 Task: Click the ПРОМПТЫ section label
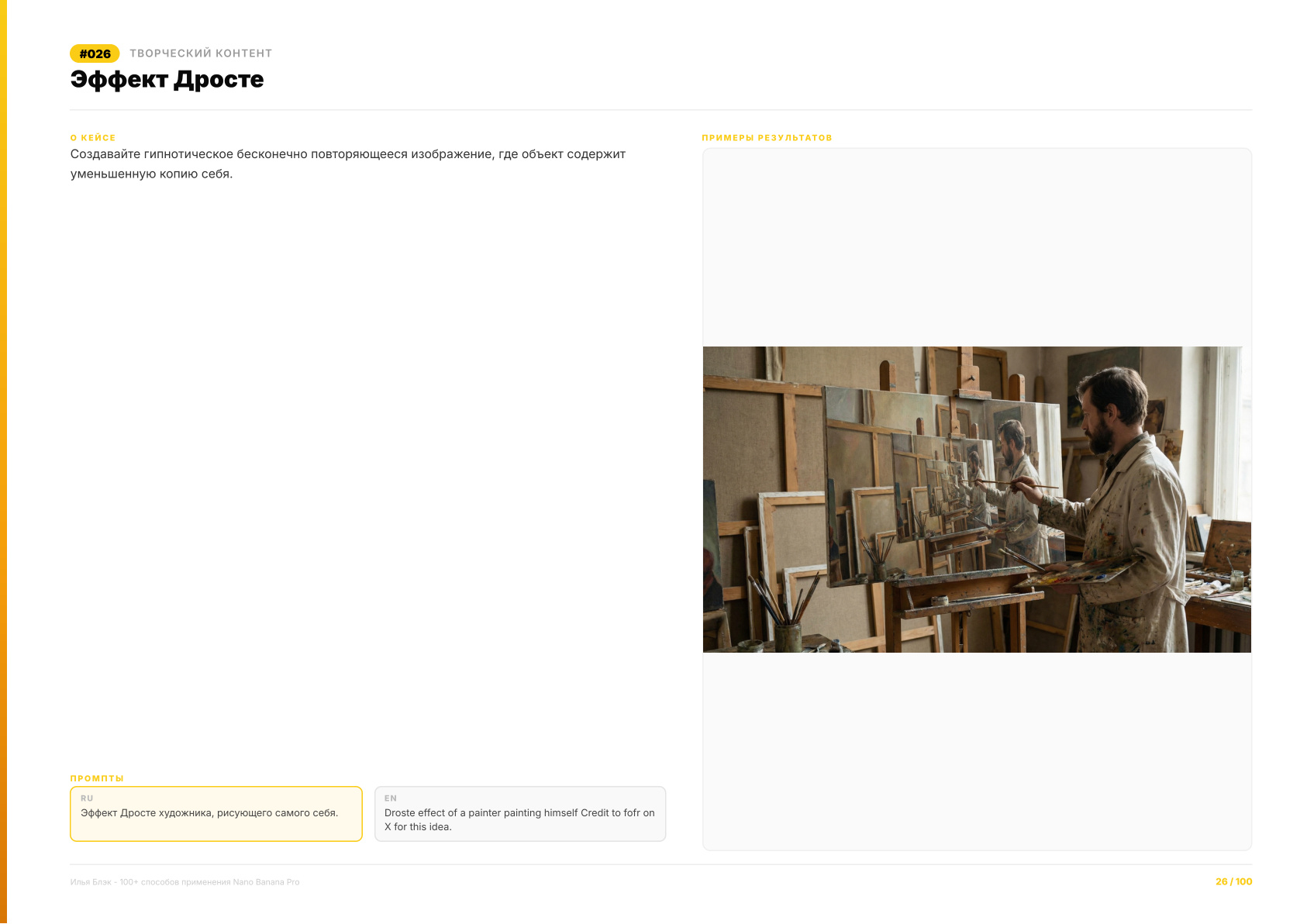(x=97, y=778)
